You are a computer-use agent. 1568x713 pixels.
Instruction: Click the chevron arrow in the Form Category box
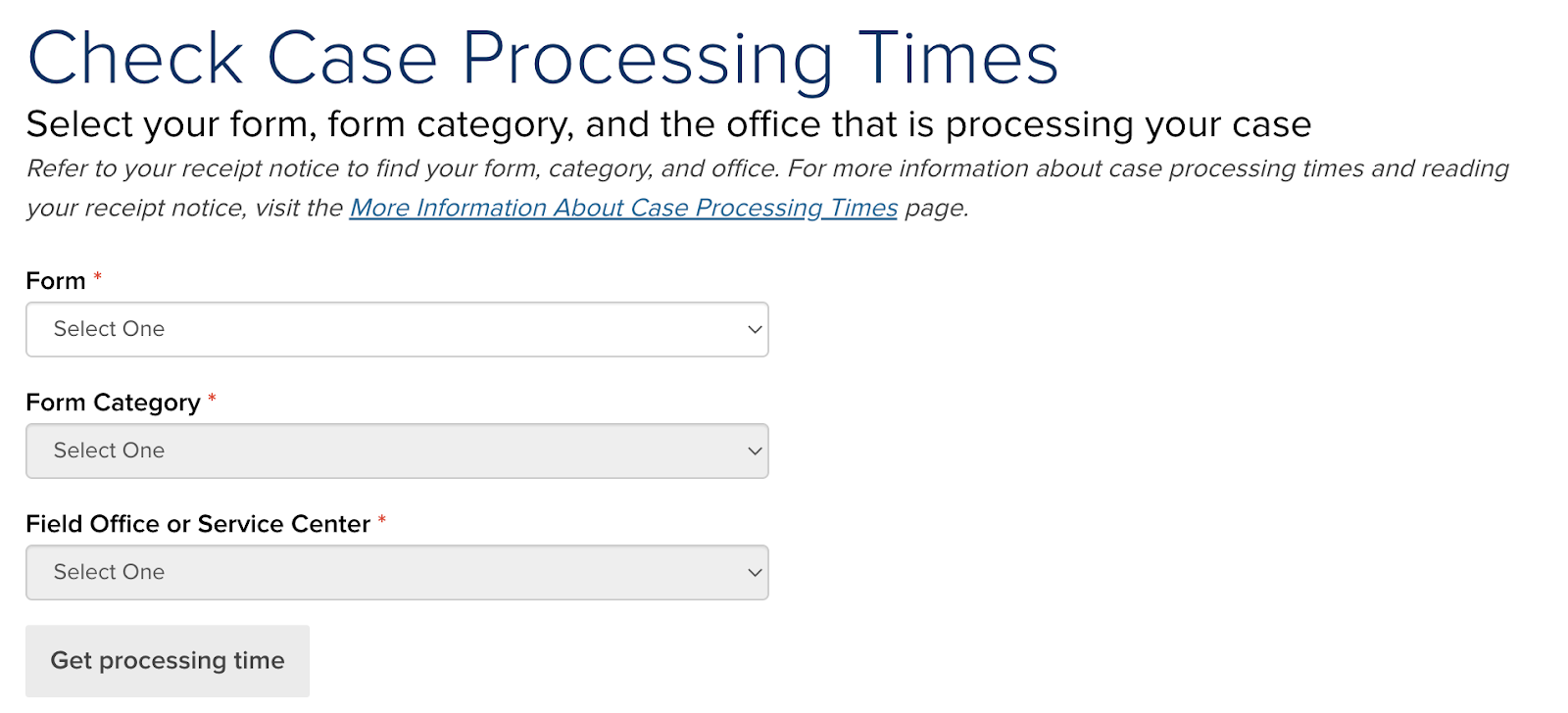pos(755,452)
